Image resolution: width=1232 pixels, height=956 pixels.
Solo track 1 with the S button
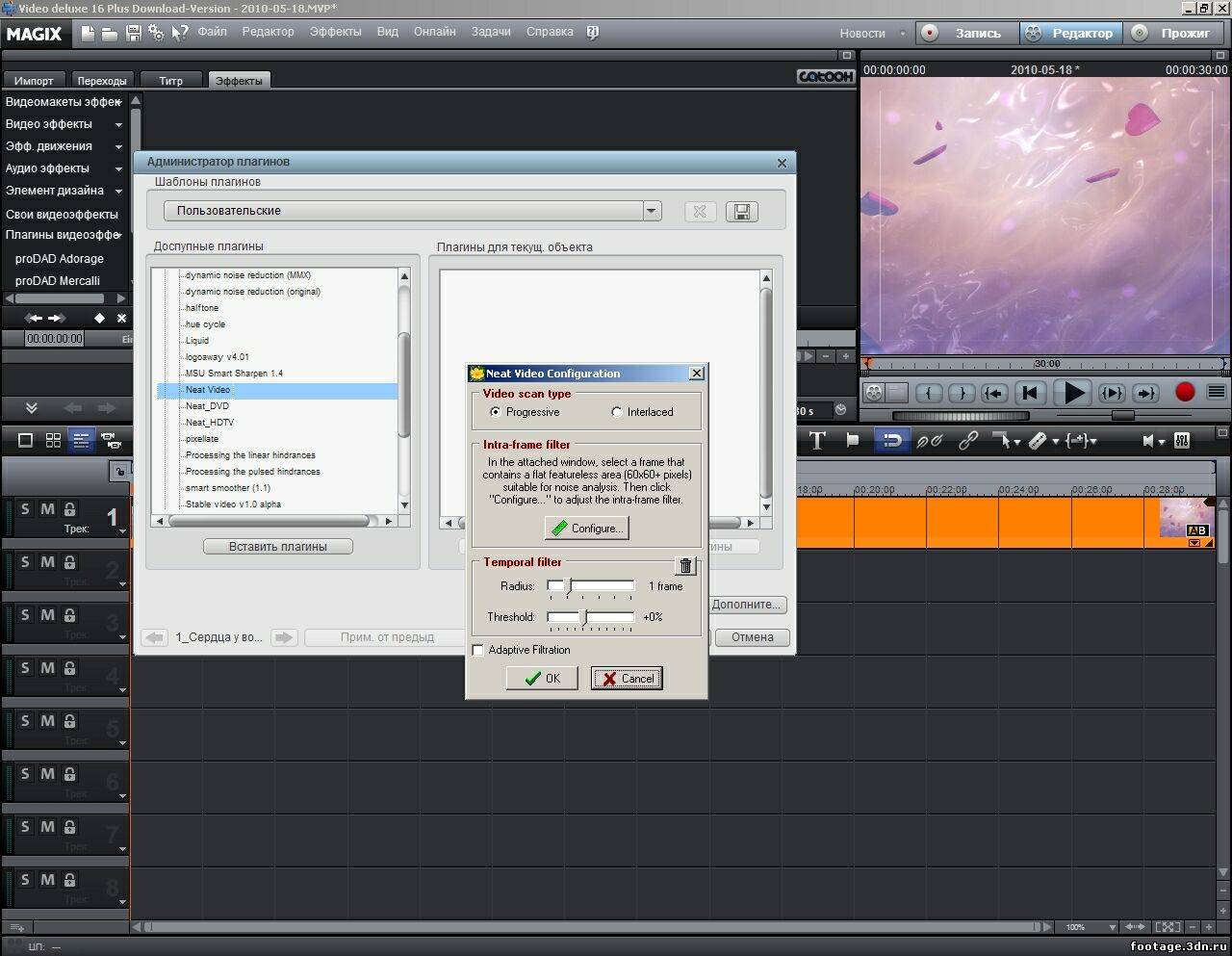25,509
